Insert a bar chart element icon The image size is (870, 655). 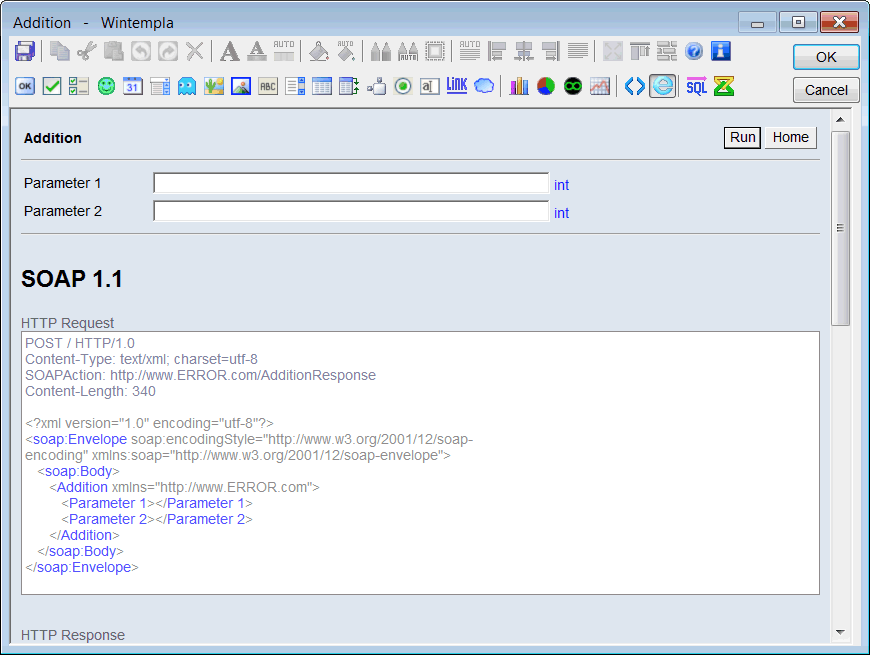pos(519,86)
